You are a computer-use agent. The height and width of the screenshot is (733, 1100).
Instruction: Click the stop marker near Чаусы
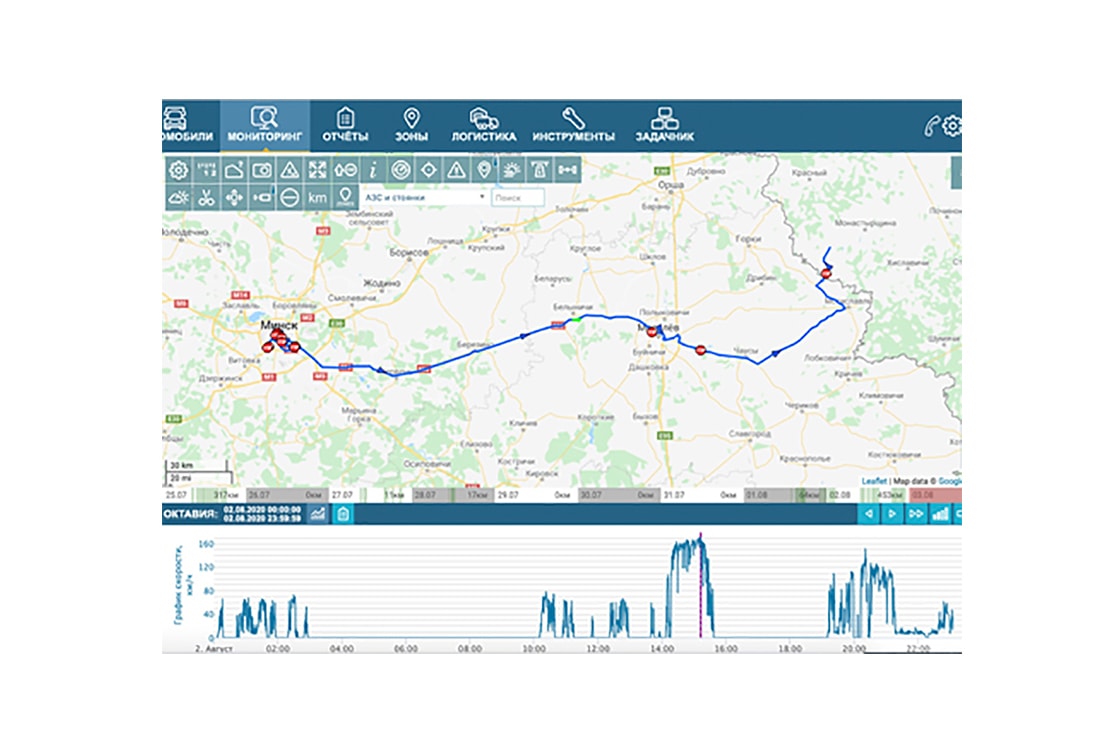[x=701, y=350]
